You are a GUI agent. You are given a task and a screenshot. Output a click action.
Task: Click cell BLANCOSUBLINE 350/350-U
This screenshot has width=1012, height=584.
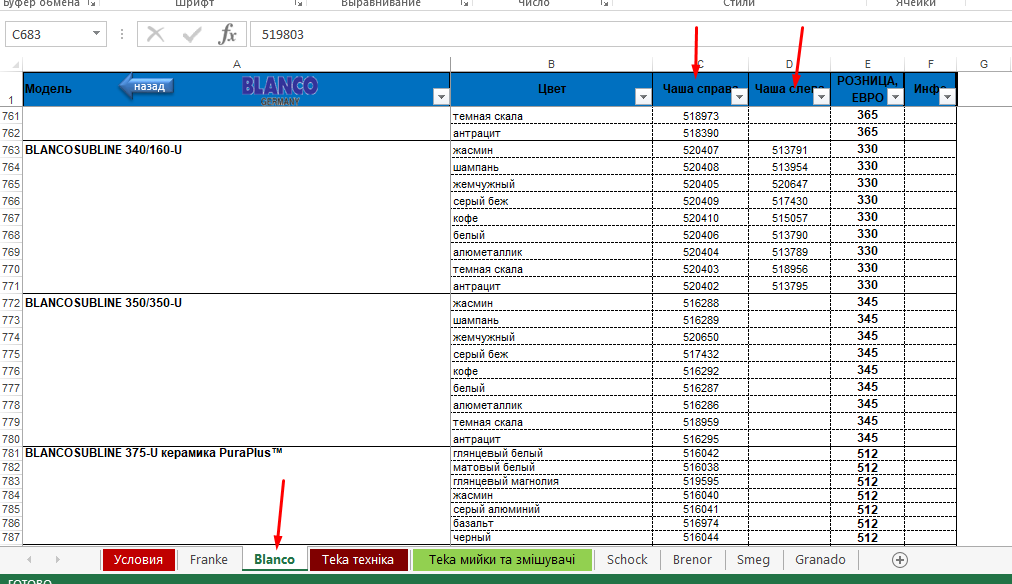pyautogui.click(x=237, y=303)
